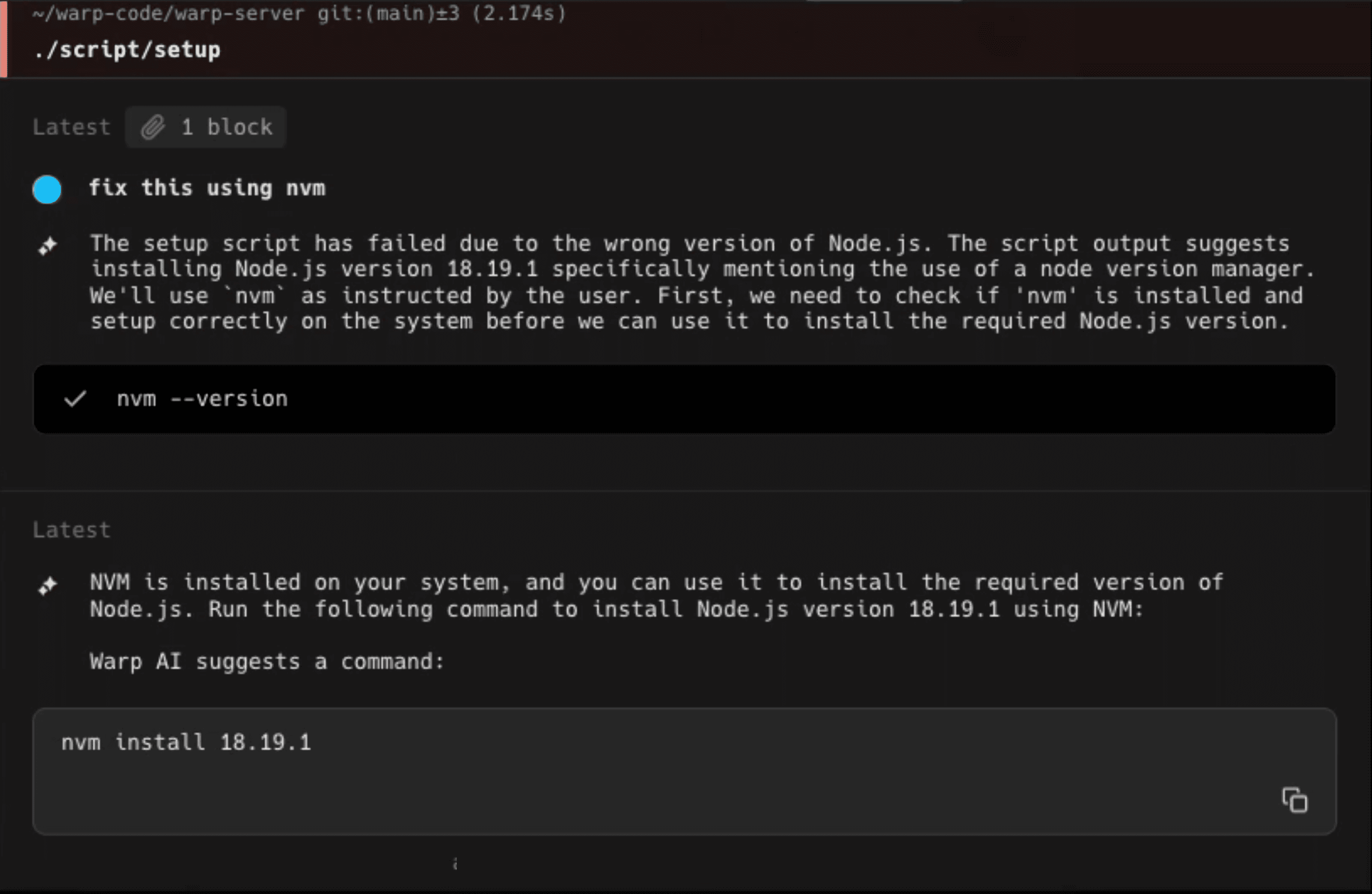Viewport: 1372px width, 894px height.
Task: Click "Warp AI suggests a command:" text
Action: coord(267,662)
